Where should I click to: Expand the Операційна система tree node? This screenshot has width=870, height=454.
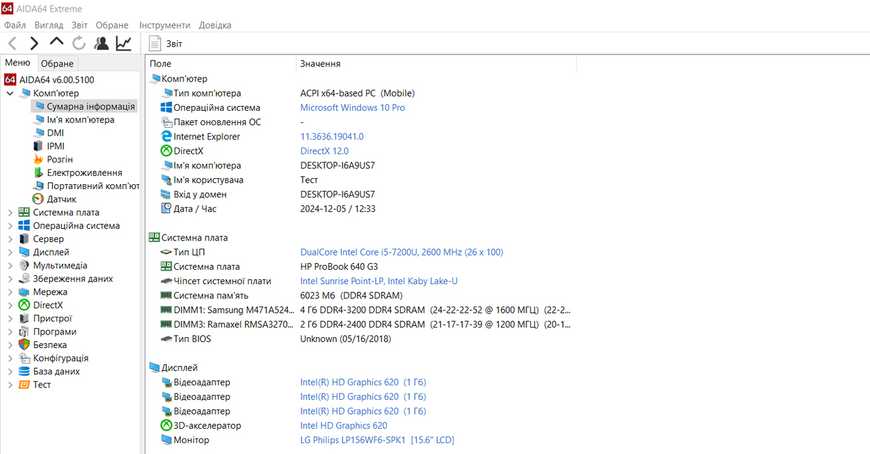click(10, 225)
